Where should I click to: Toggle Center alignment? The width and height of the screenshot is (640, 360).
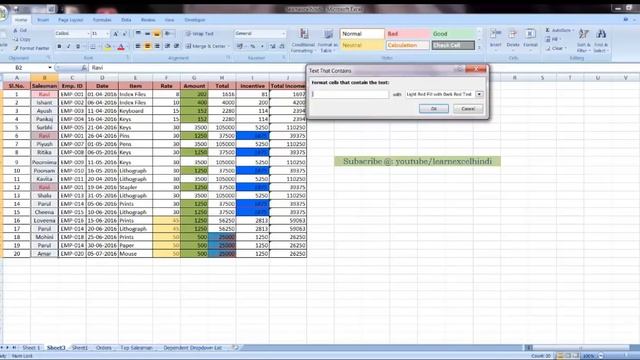147,46
